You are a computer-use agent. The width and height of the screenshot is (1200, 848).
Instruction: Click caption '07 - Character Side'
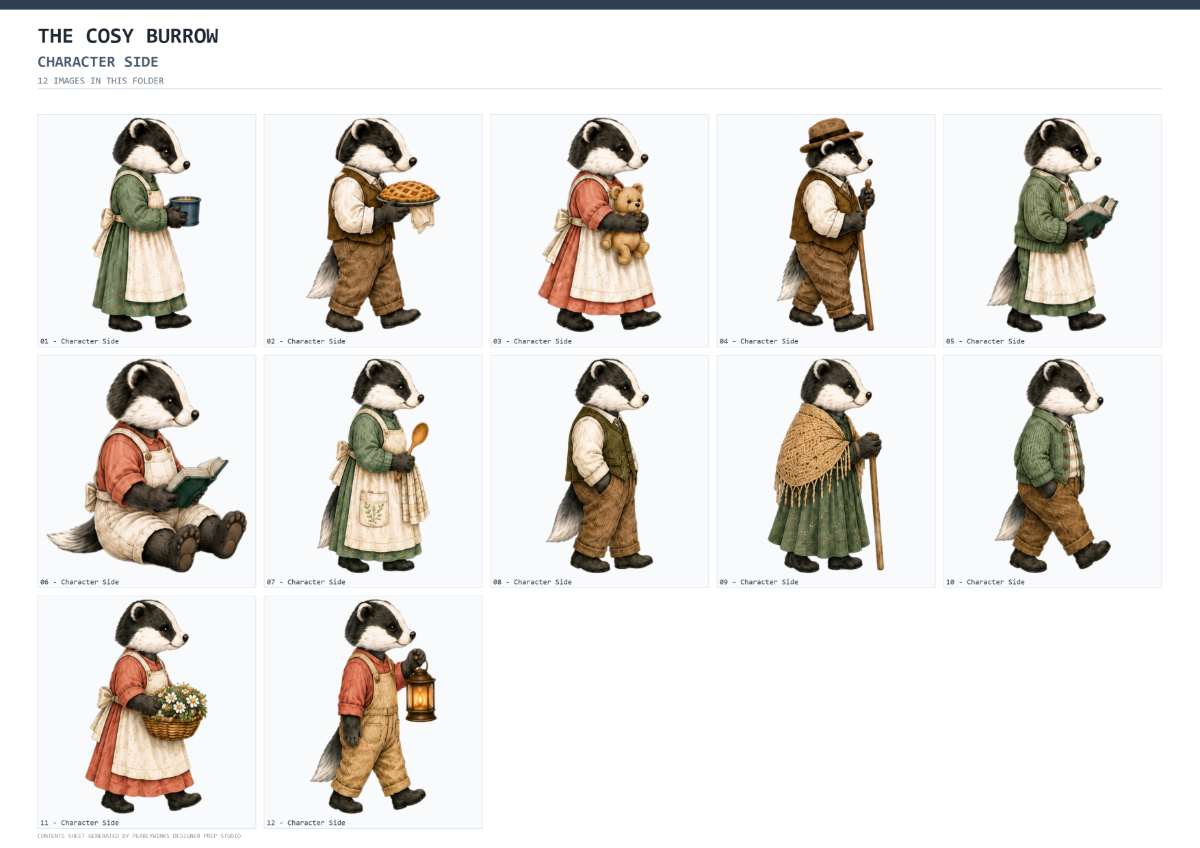306,582
